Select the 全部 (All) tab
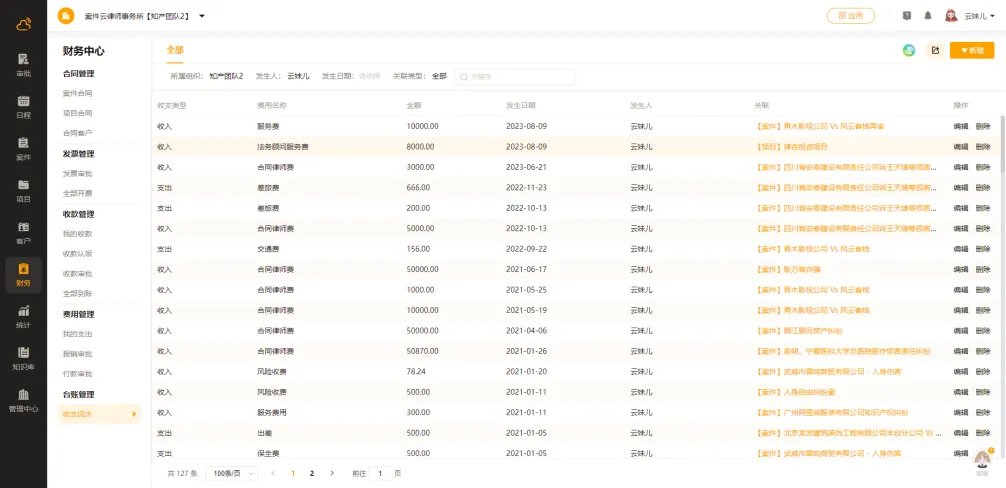Screen dimensions: 1006x488 click(175, 50)
